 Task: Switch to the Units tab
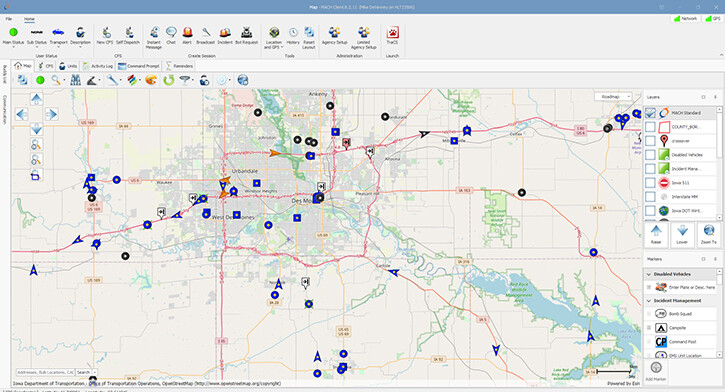click(68, 66)
